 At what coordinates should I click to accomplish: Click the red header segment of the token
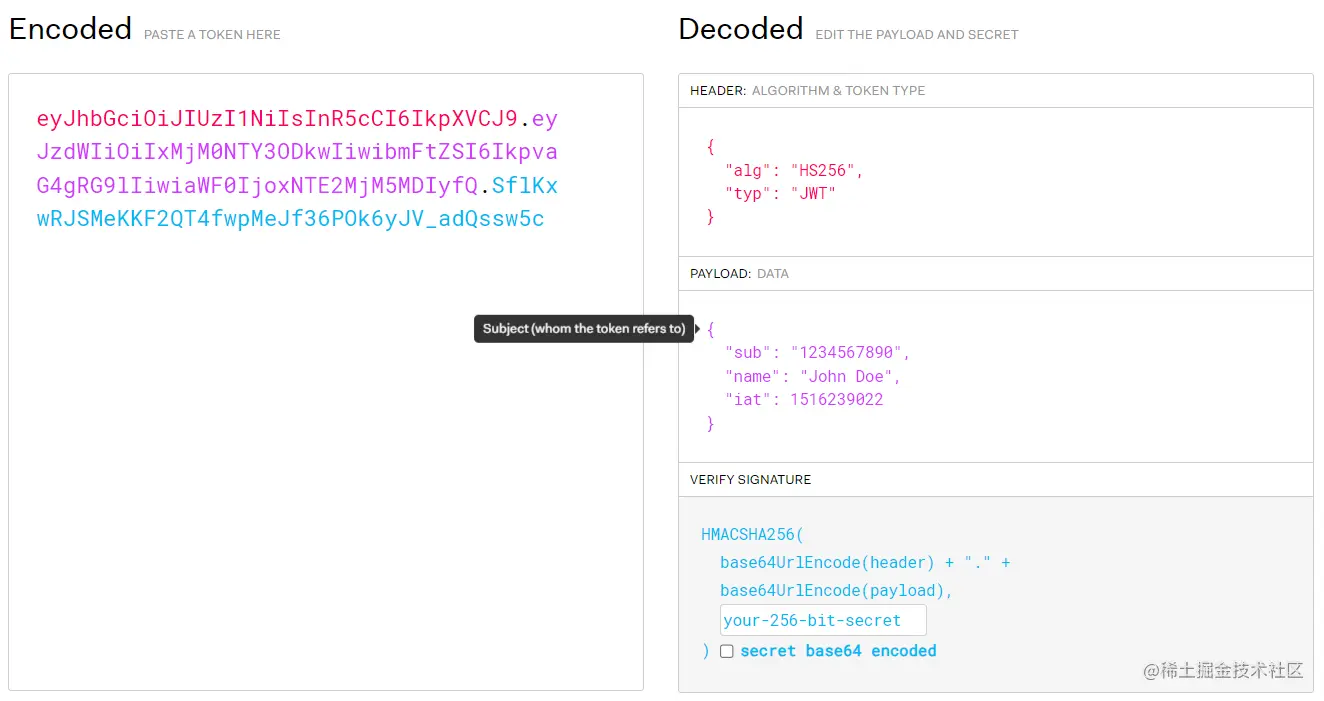(277, 119)
